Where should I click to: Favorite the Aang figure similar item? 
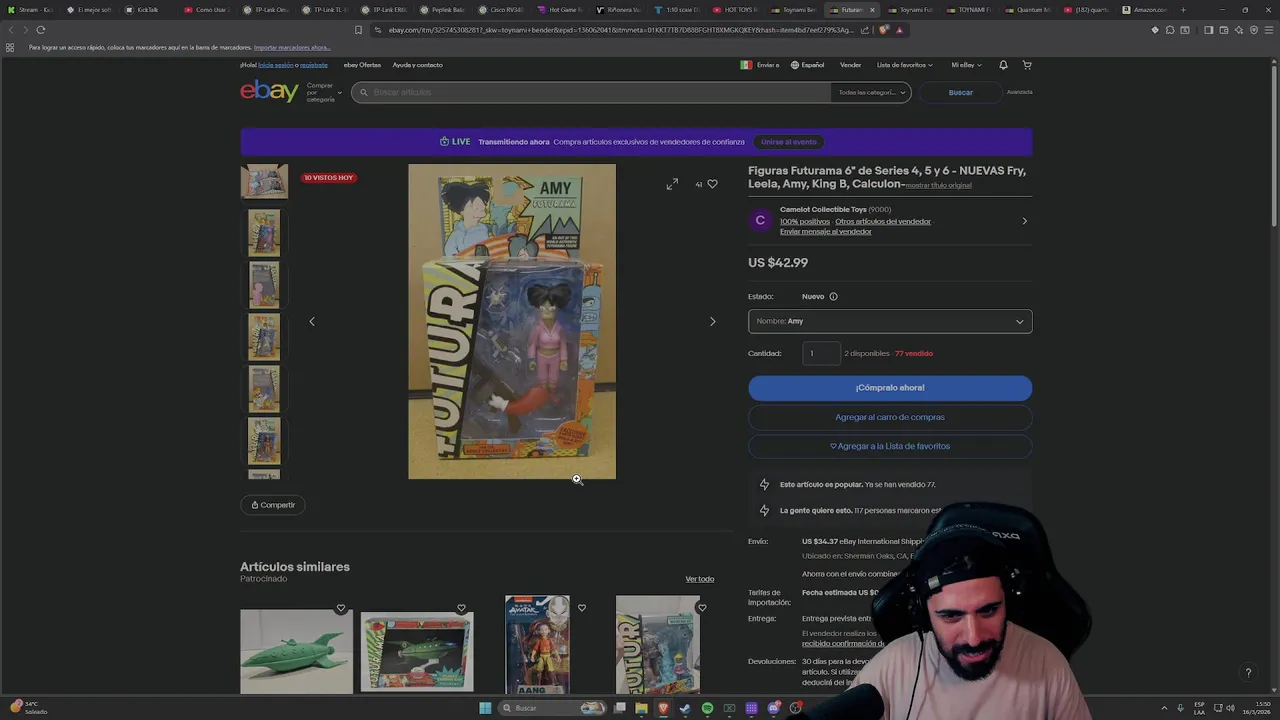[581, 608]
